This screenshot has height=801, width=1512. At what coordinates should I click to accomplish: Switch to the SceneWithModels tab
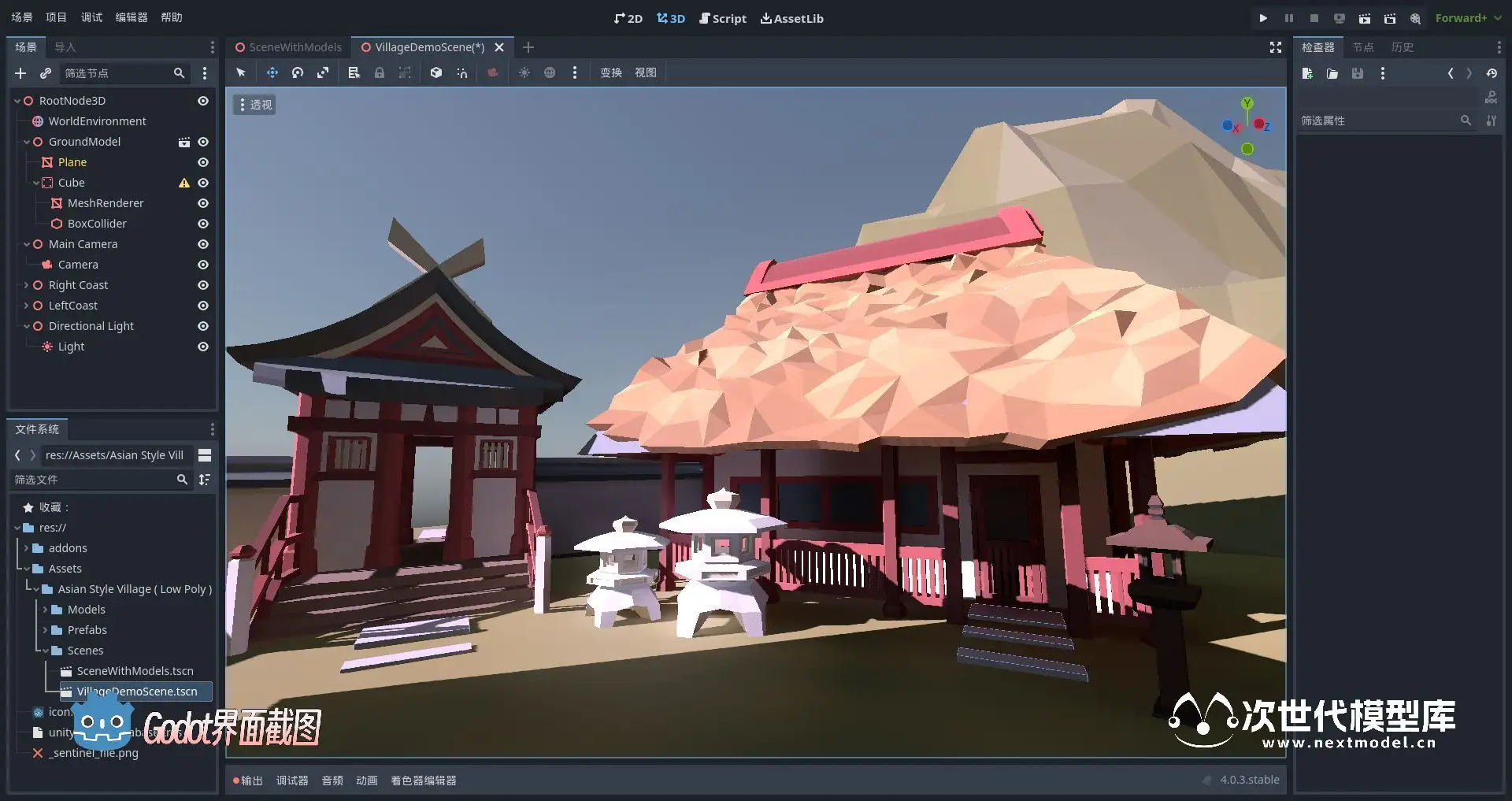click(x=288, y=47)
